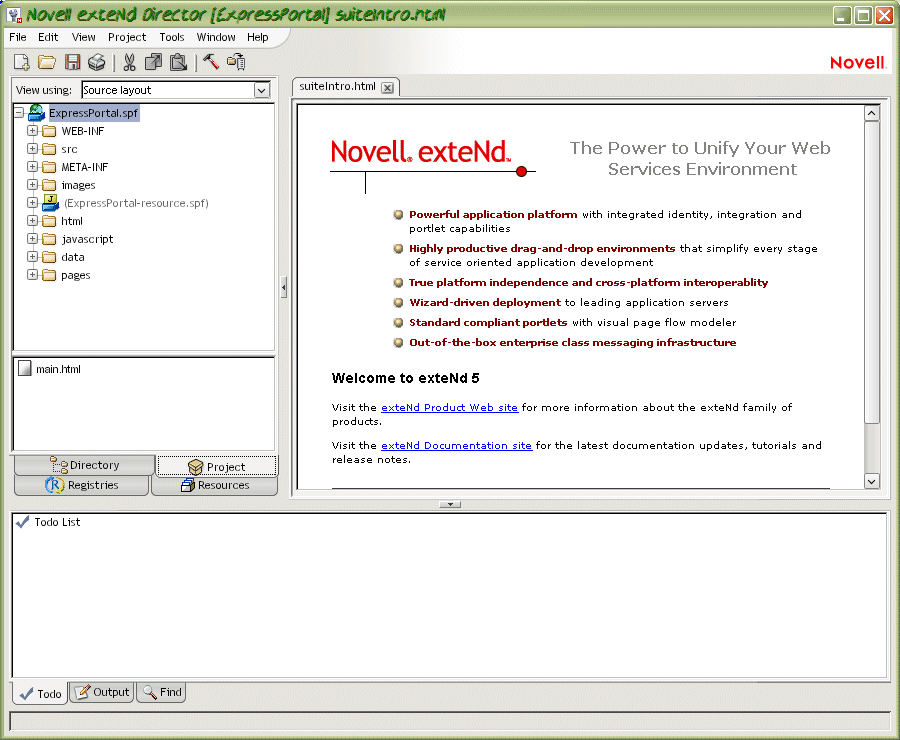
Task: Click the Build hammer icon
Action: point(211,61)
